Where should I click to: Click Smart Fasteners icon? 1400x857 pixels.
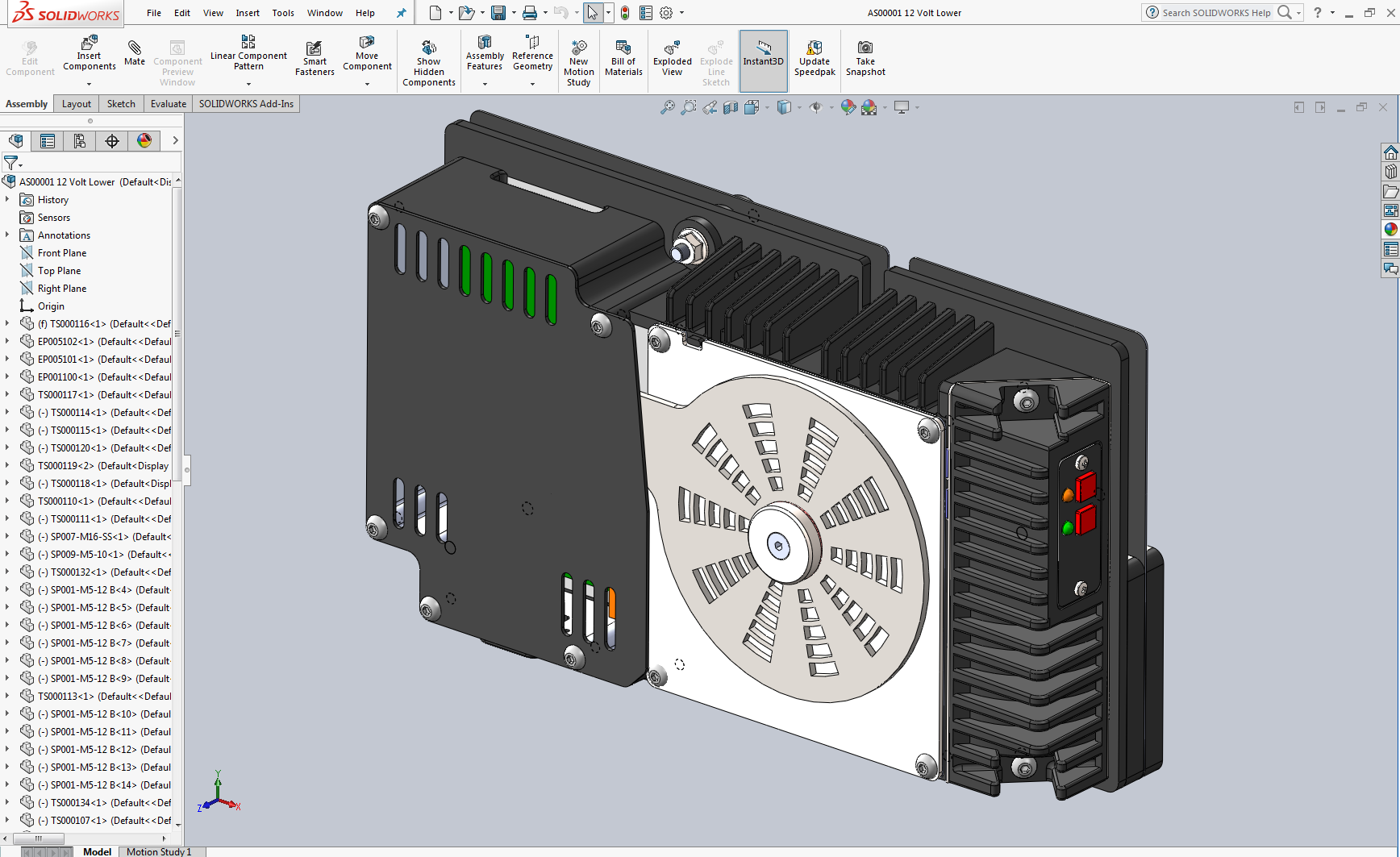315,58
